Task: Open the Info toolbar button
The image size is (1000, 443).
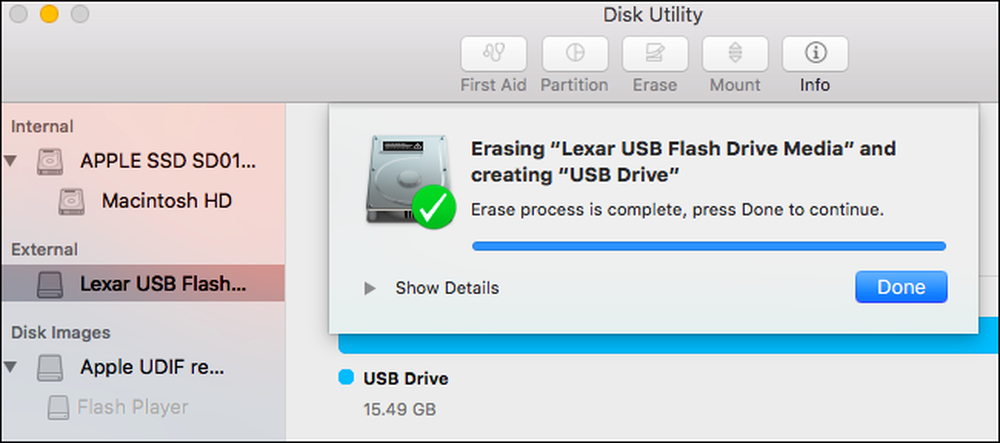Action: (815, 54)
